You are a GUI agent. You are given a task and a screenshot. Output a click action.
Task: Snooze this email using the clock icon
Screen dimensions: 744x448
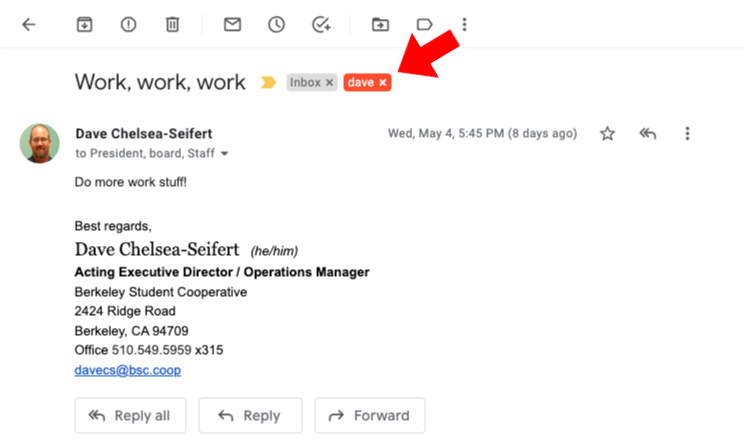pyautogui.click(x=276, y=24)
